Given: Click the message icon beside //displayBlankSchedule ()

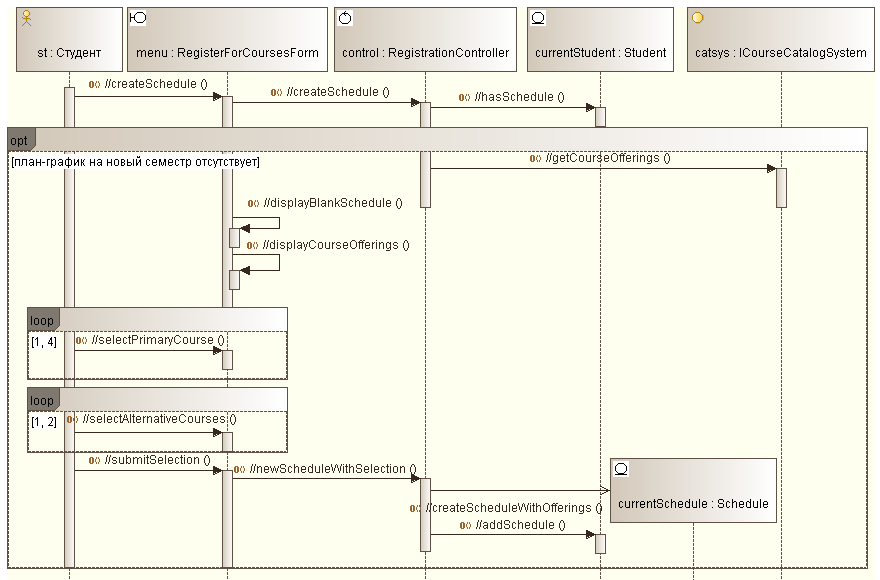Looking at the screenshot, I should click(x=253, y=203).
